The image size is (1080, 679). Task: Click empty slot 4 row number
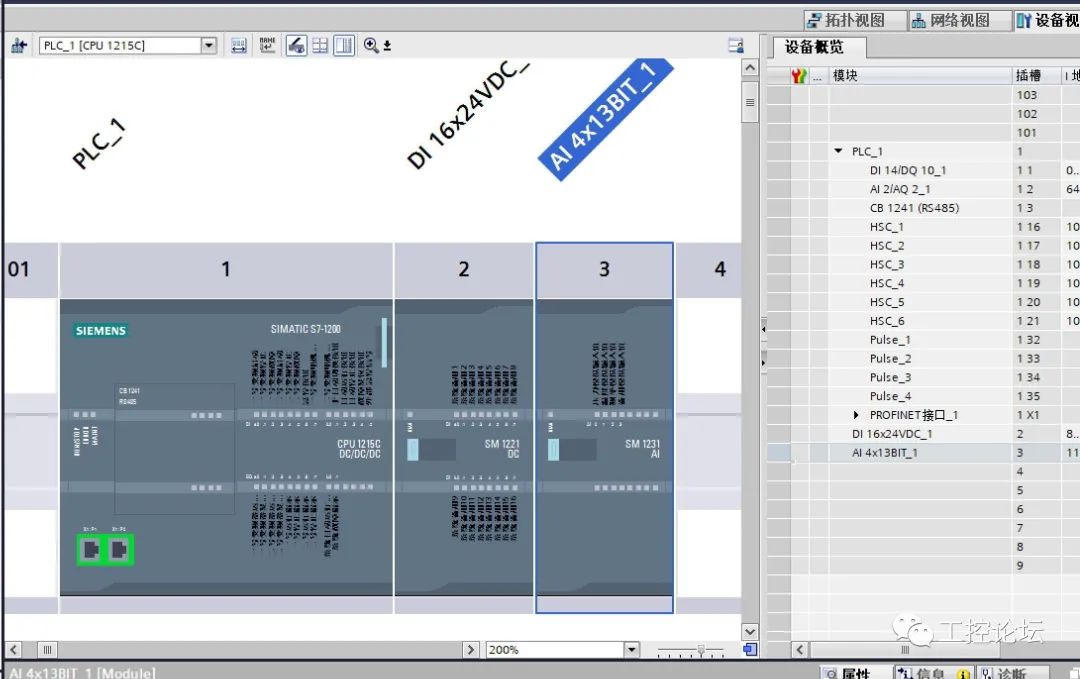(1036, 472)
